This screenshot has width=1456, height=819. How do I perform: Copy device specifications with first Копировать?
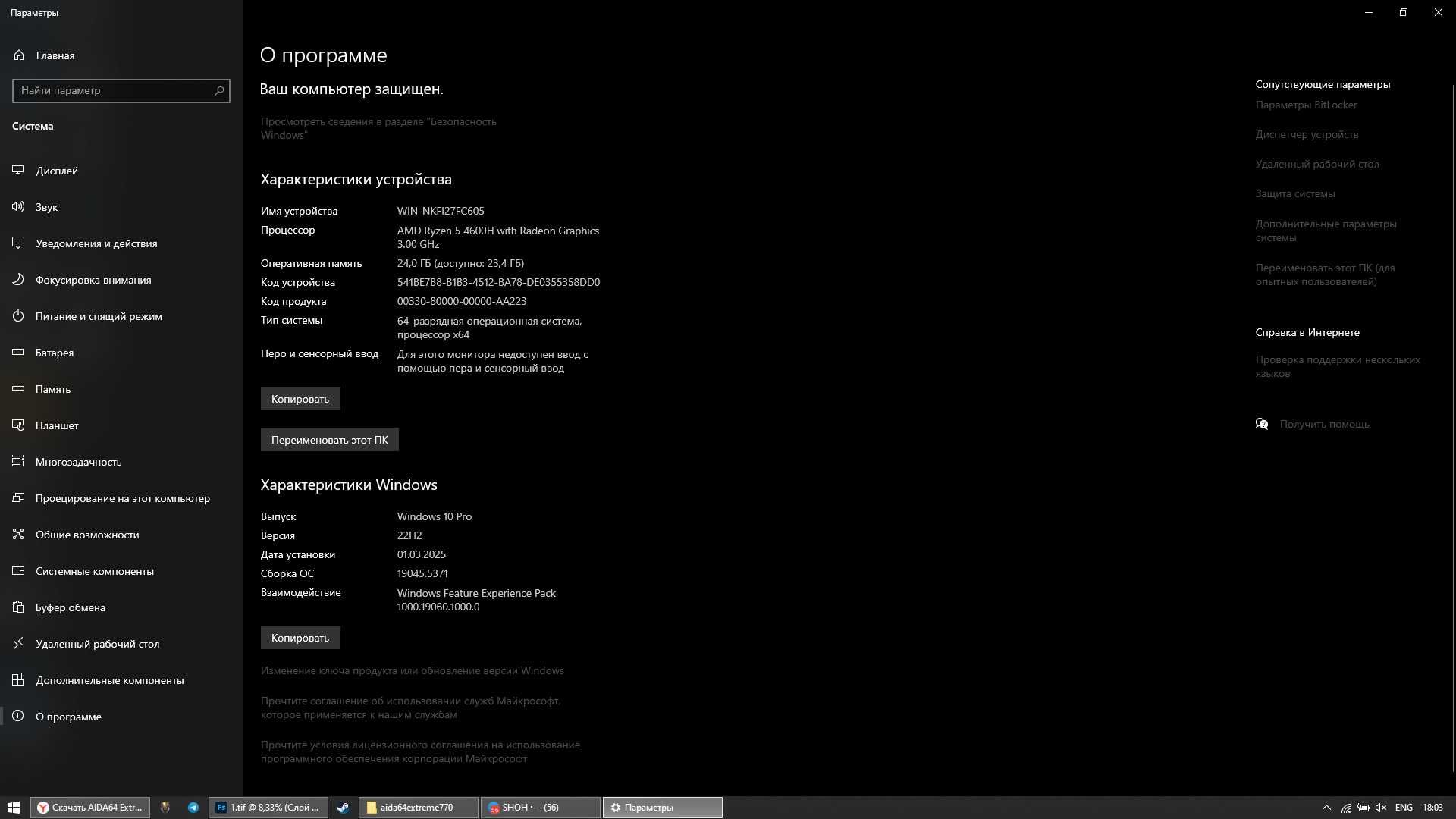click(300, 399)
